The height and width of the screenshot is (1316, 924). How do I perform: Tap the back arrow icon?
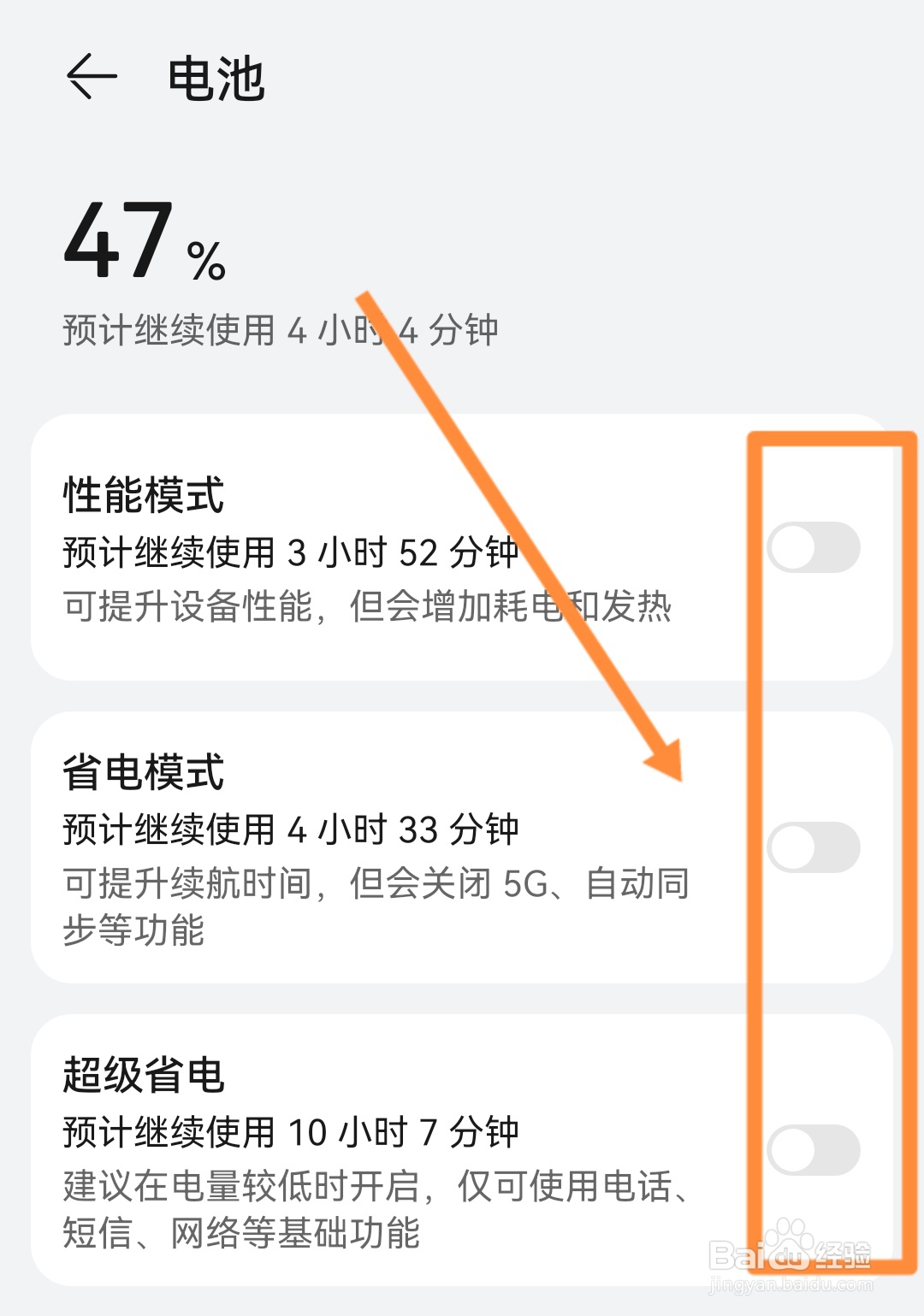(x=91, y=77)
